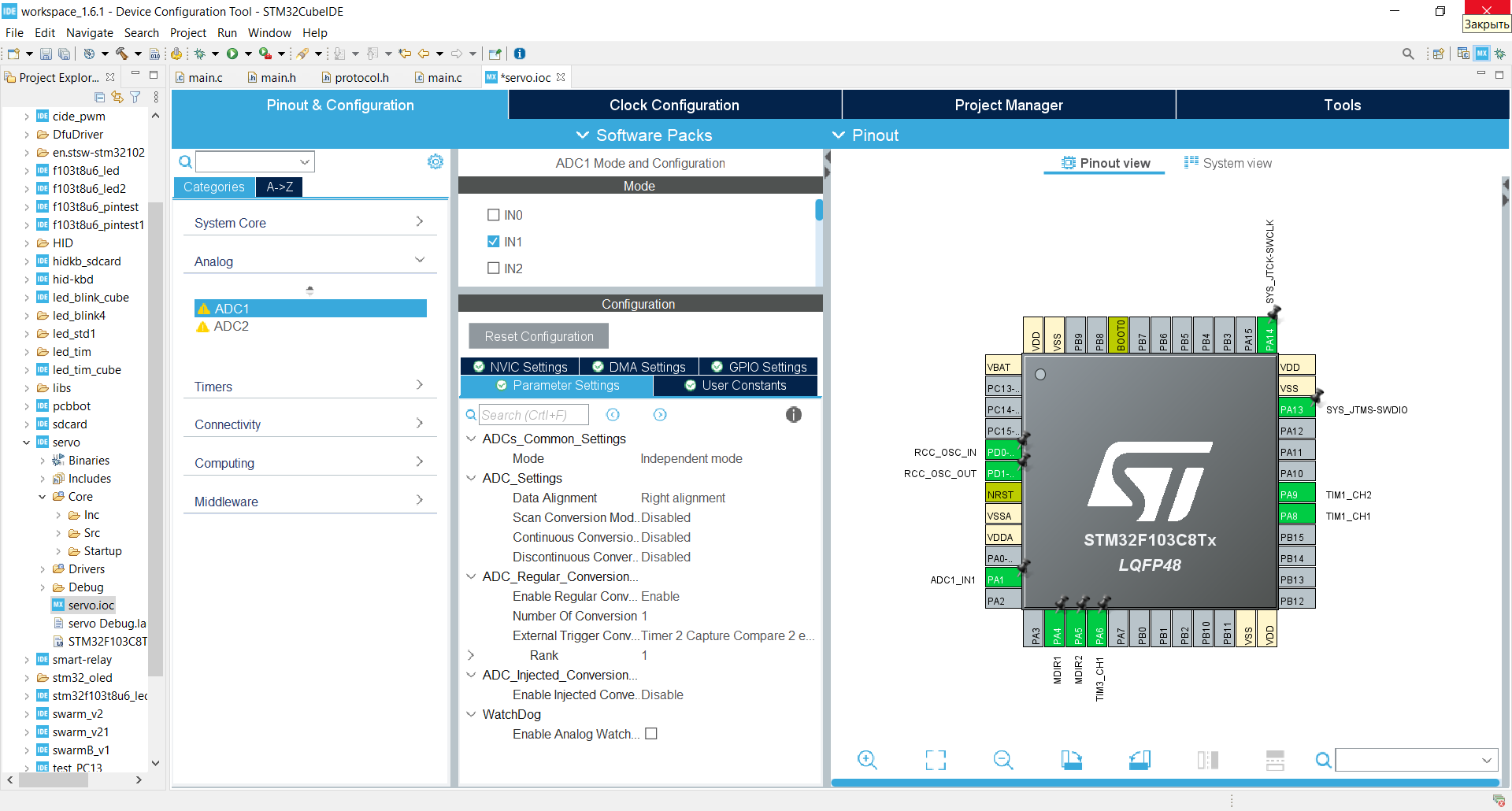Zoom in on the pinout chip view
Image resolution: width=1512 pixels, height=811 pixels.
pyautogui.click(x=867, y=760)
